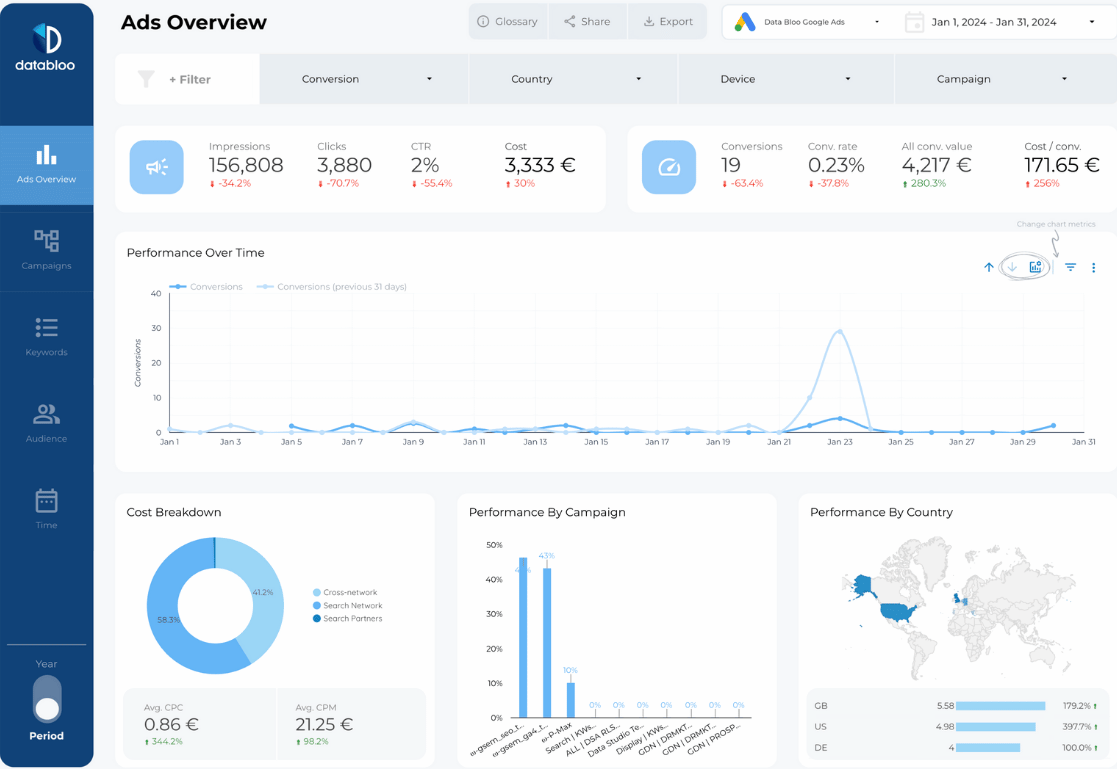Click the Avg. CPC 0.86 € value
1117x769 pixels.
[171, 725]
